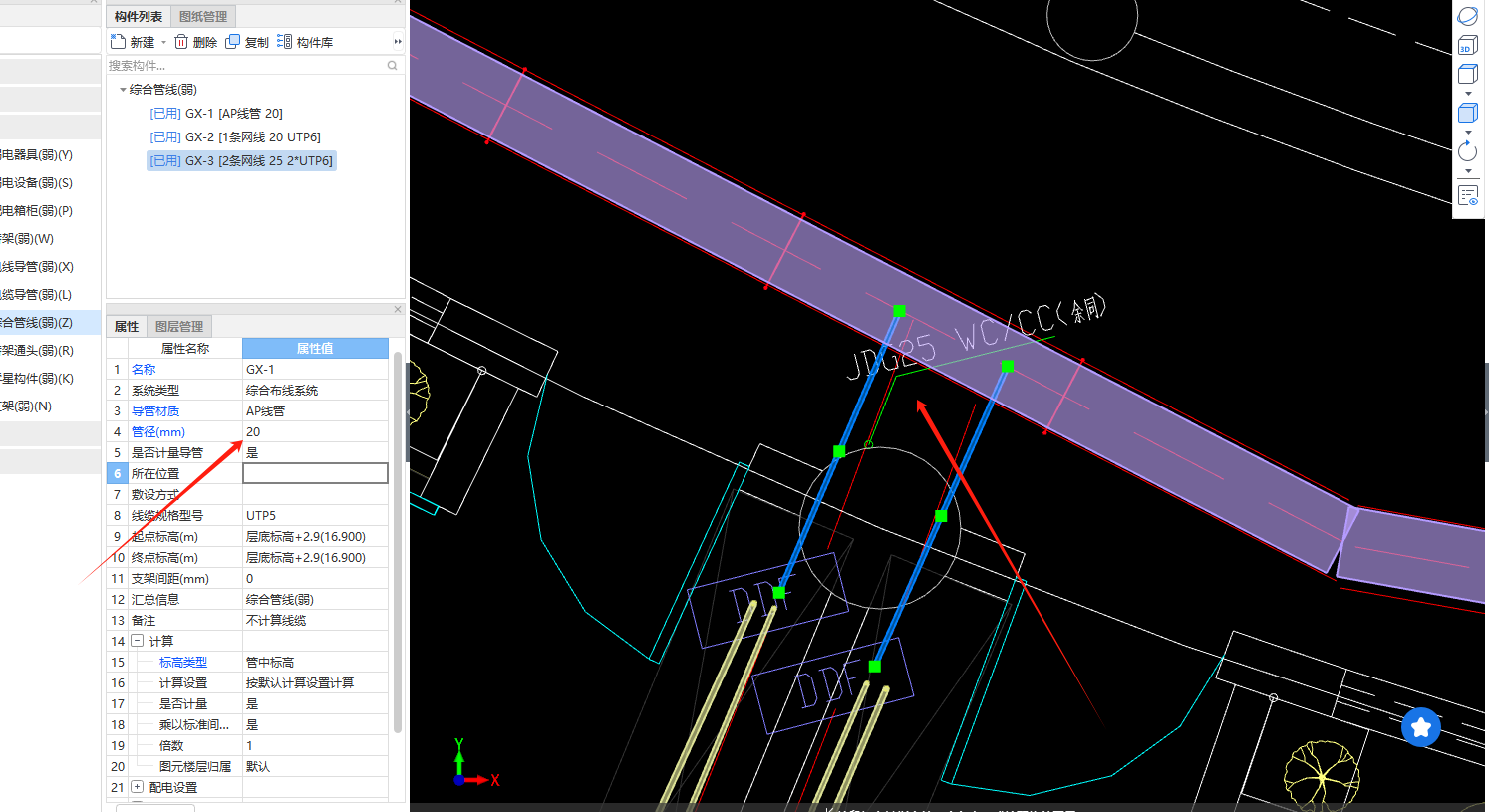Focus the 搜索构件 search field
1489x812 pixels.
click(245, 66)
